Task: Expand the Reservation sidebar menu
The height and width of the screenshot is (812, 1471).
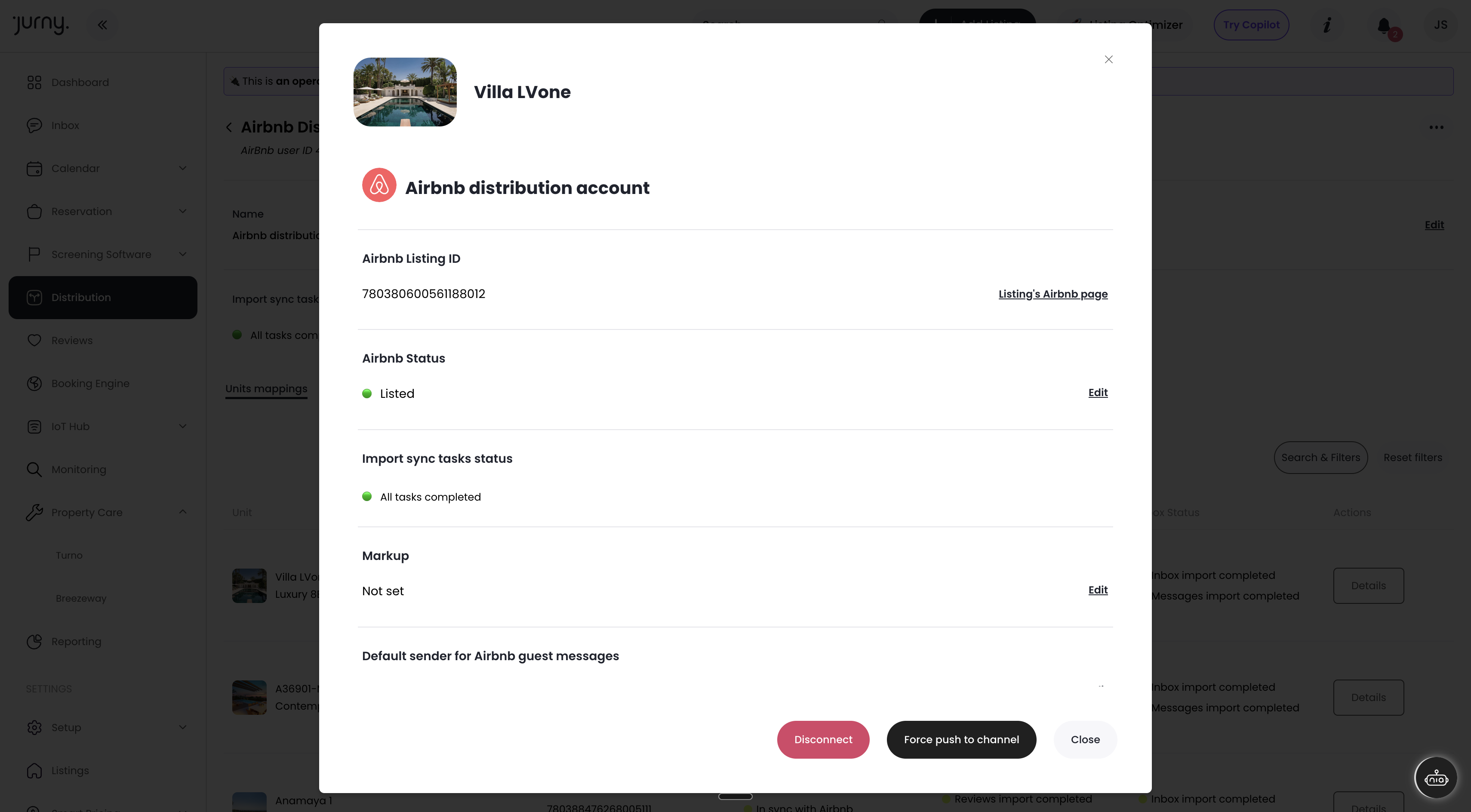Action: coord(182,211)
